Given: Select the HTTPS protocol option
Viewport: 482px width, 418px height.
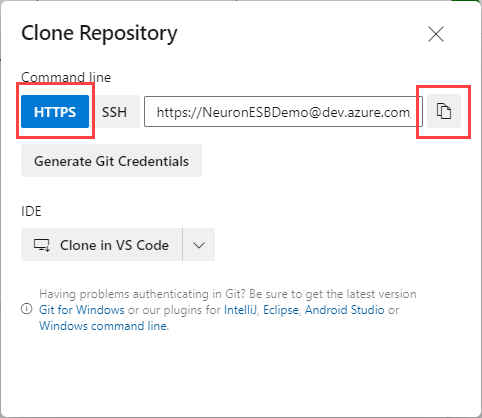Looking at the screenshot, I should [x=55, y=112].
